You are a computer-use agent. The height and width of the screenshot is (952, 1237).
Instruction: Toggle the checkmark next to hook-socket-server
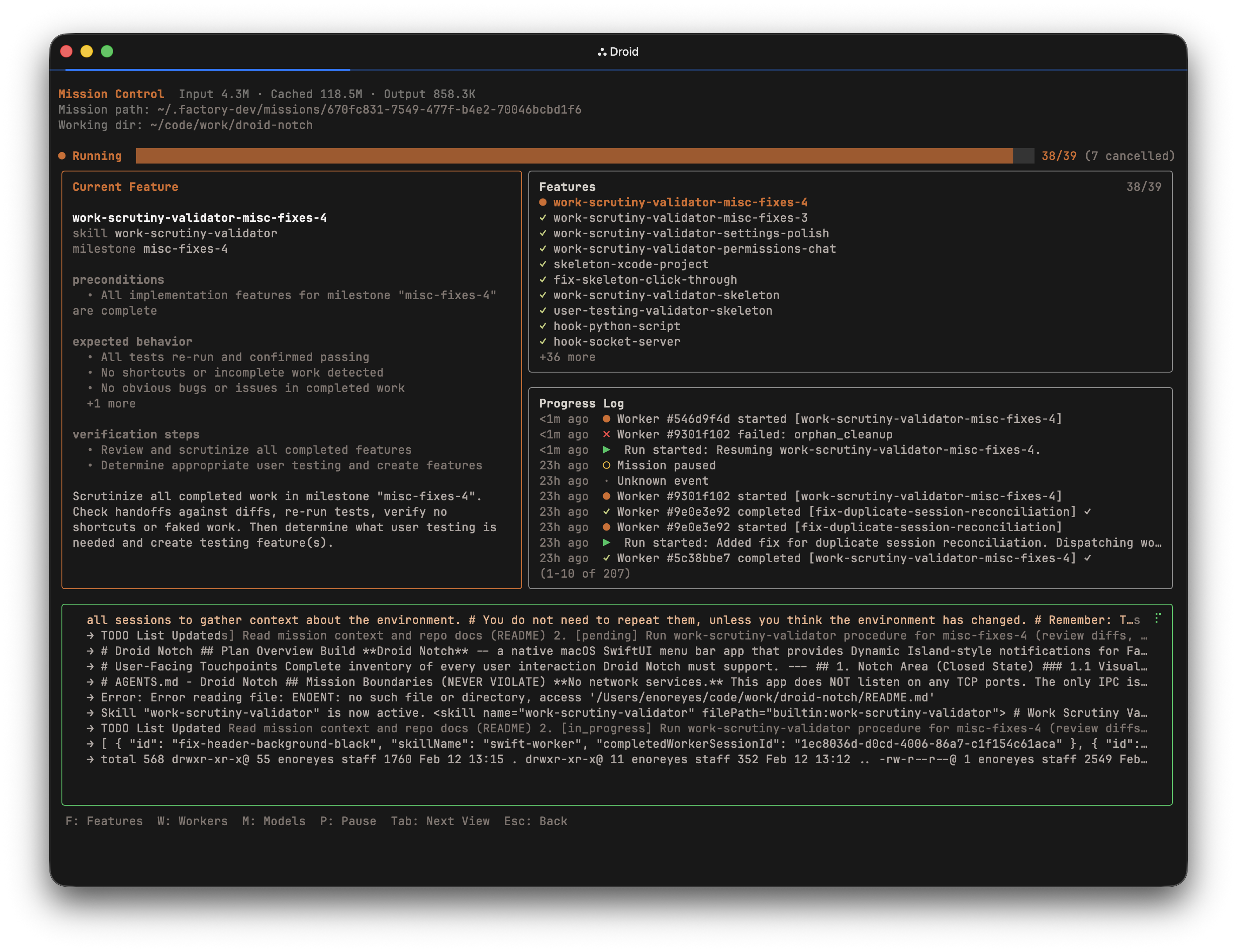(x=542, y=342)
